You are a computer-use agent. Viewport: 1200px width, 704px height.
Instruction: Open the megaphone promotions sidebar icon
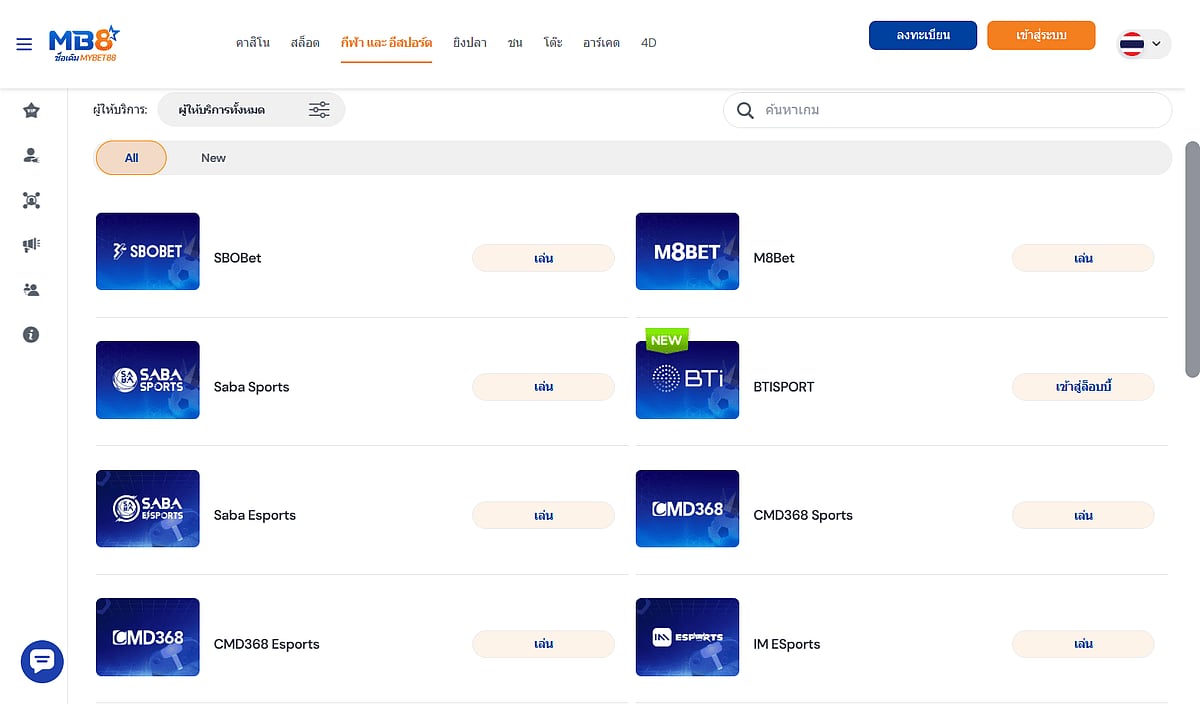(31, 245)
